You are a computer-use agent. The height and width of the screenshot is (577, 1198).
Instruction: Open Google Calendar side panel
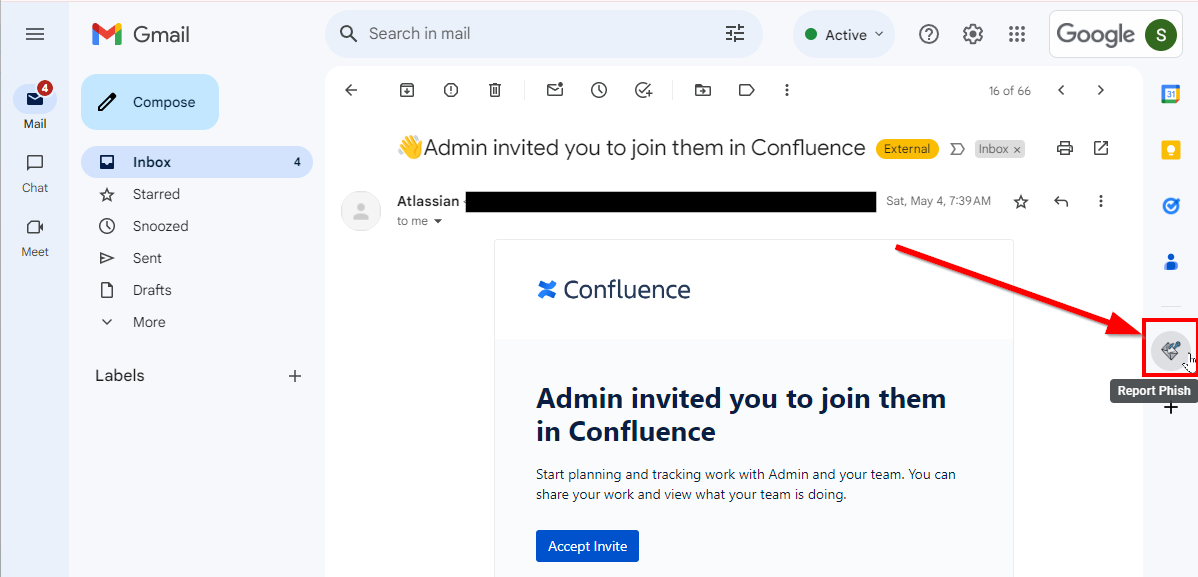point(1171,94)
